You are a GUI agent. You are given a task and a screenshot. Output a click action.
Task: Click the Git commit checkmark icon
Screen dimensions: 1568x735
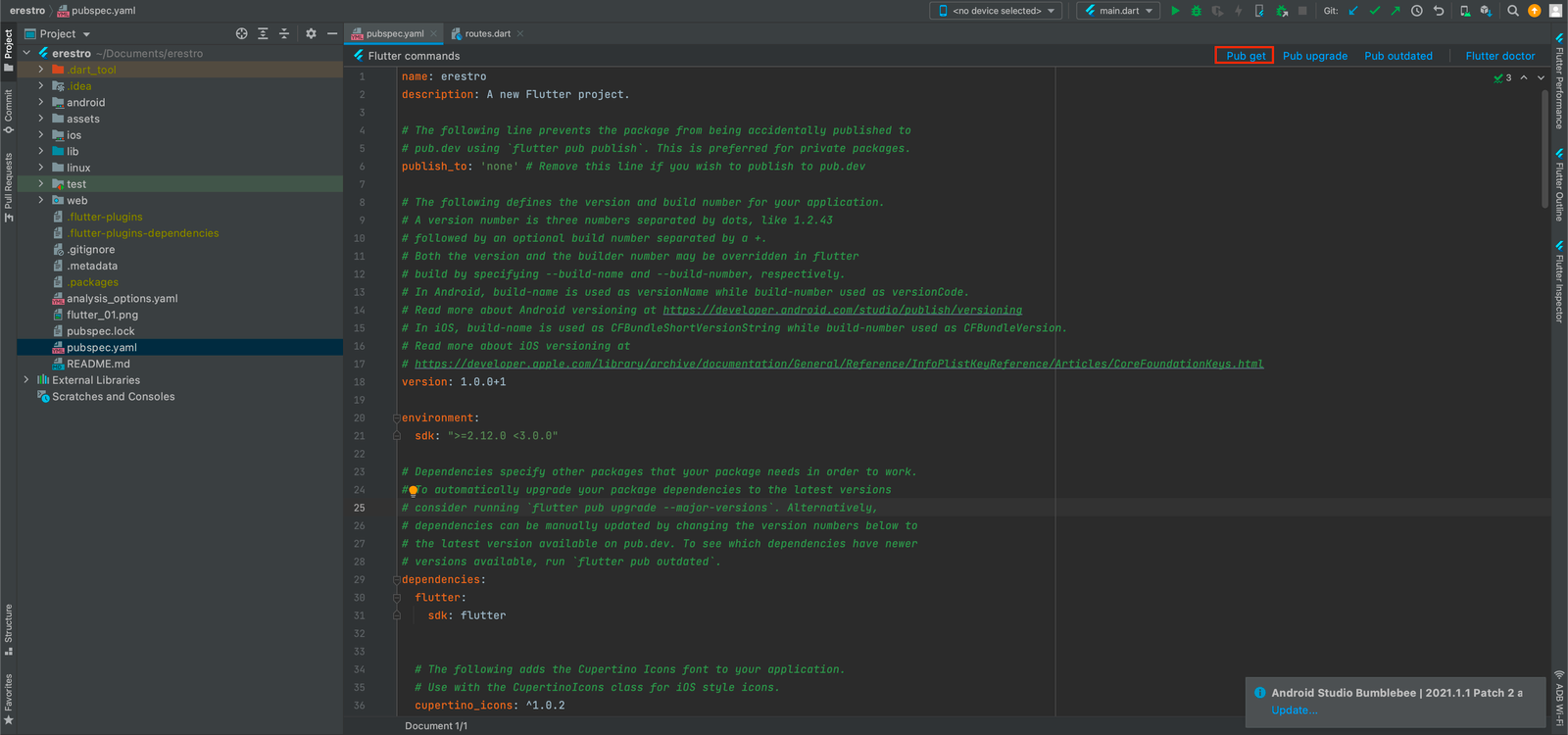pos(1374,11)
